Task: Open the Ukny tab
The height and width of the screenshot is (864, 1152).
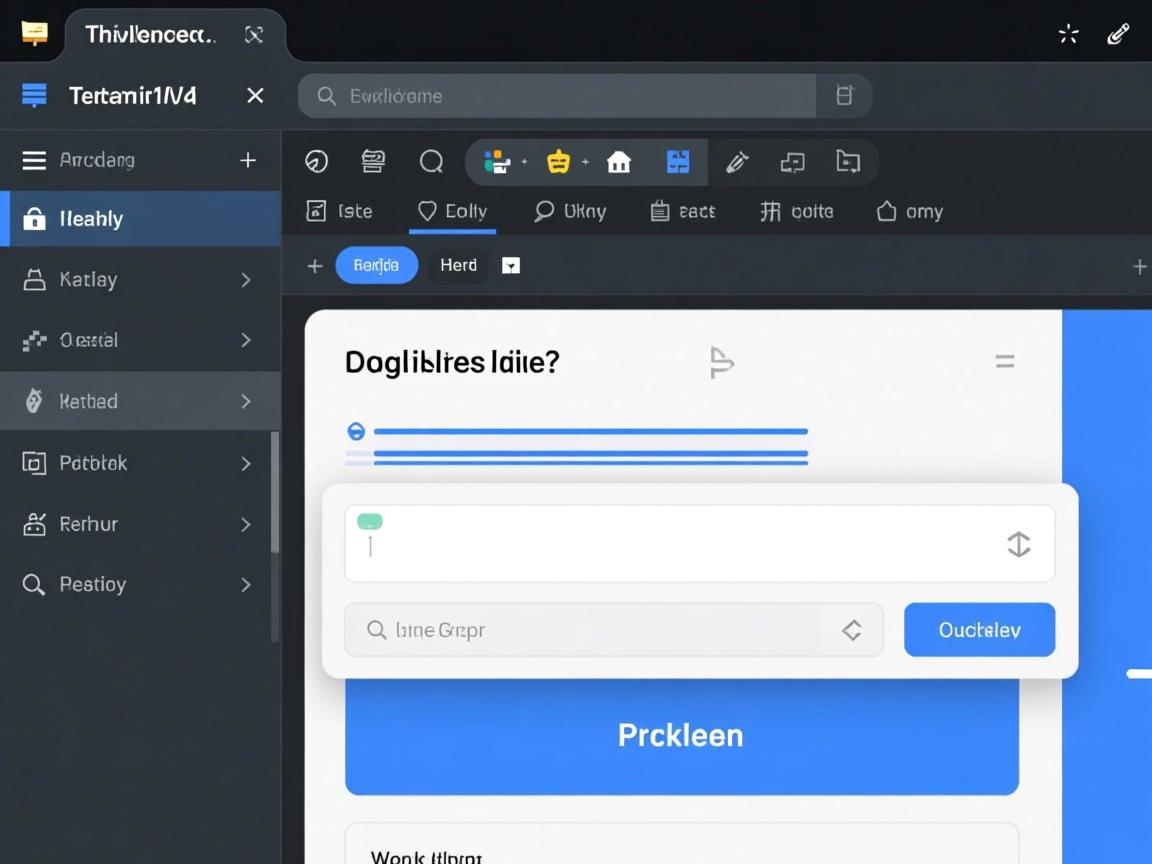Action: 570,211
